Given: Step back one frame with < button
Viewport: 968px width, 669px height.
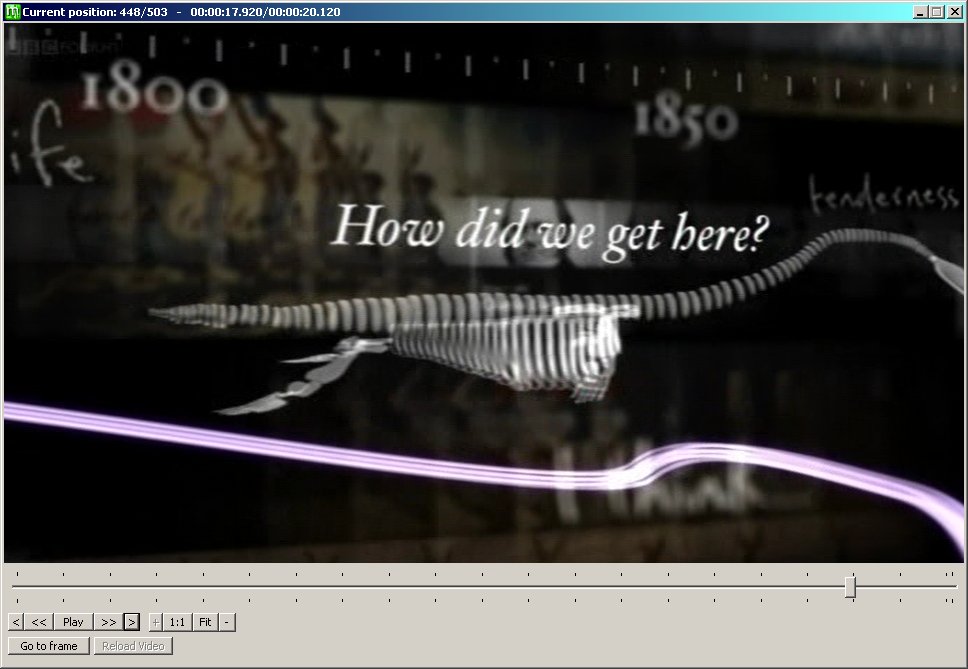Looking at the screenshot, I should coord(16,622).
